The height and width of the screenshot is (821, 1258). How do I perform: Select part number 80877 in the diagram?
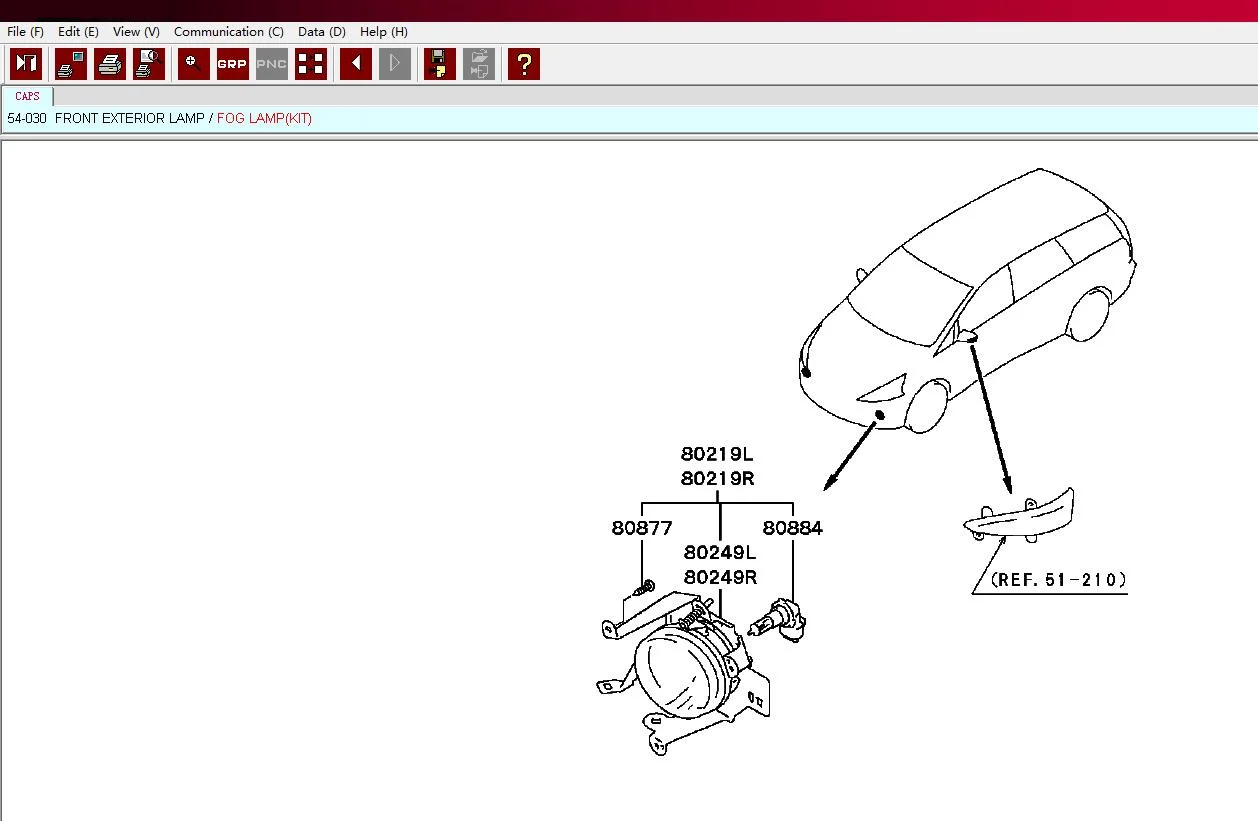(642, 528)
